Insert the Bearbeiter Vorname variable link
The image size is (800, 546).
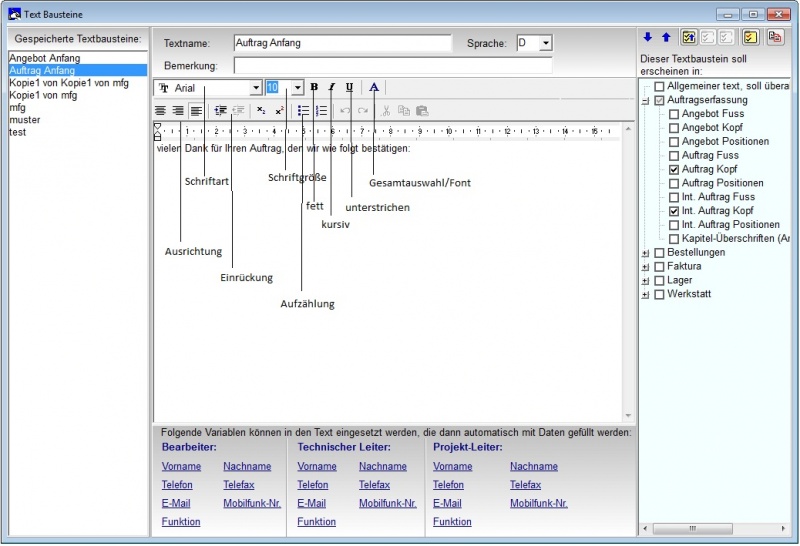coord(181,466)
